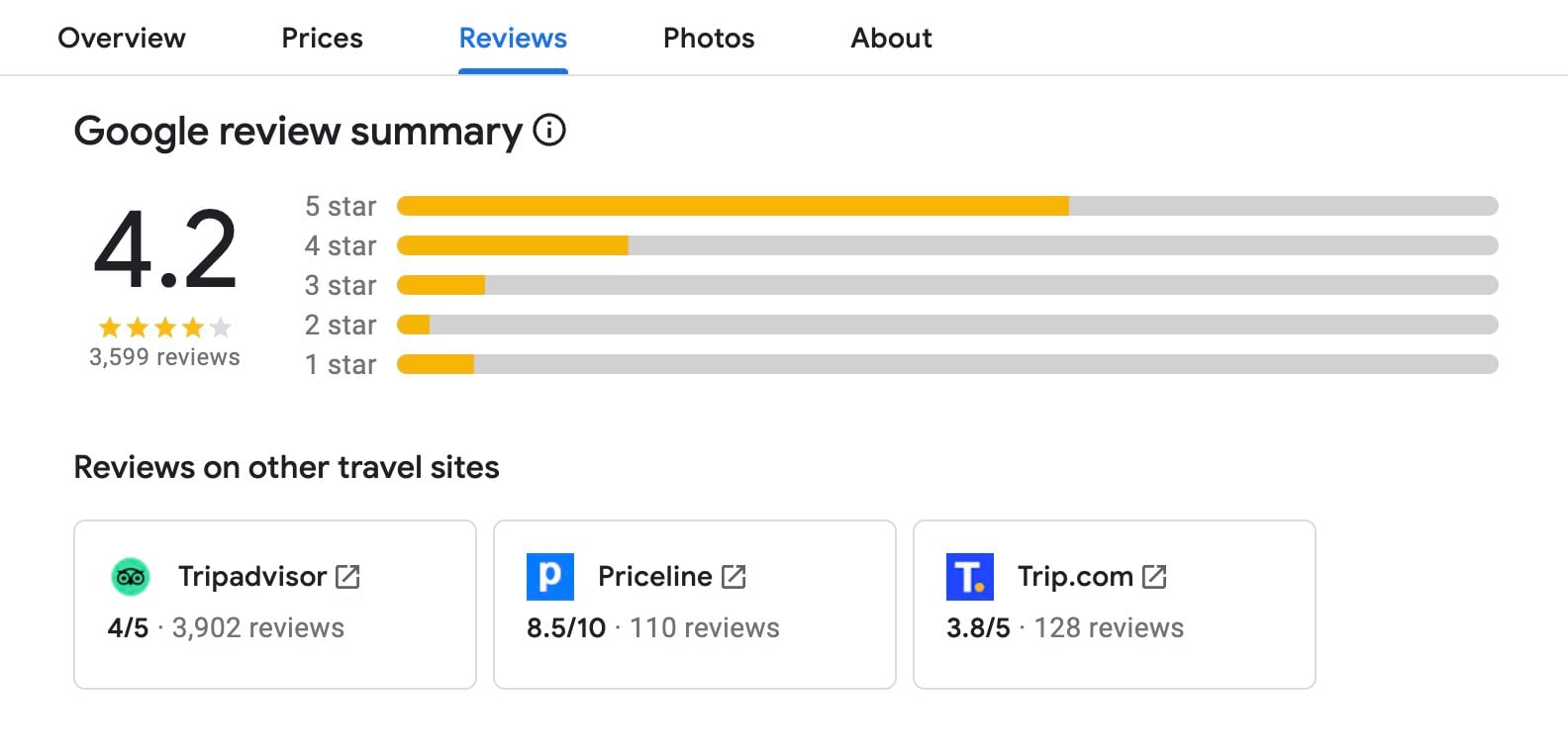The height and width of the screenshot is (754, 1568).
Task: Open the Prices tab
Action: click(x=322, y=38)
